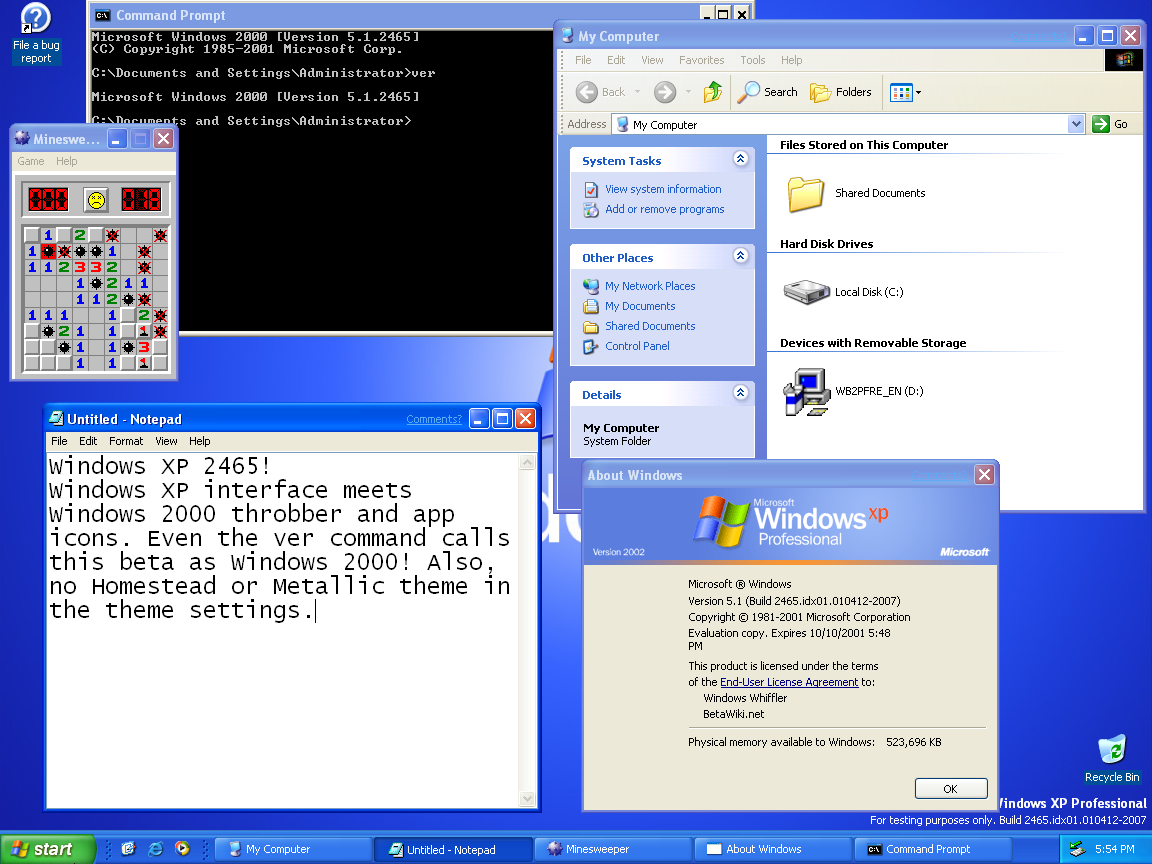Viewport: 1152px width, 864px height.
Task: Open My Computer's View menu
Action: (x=652, y=60)
